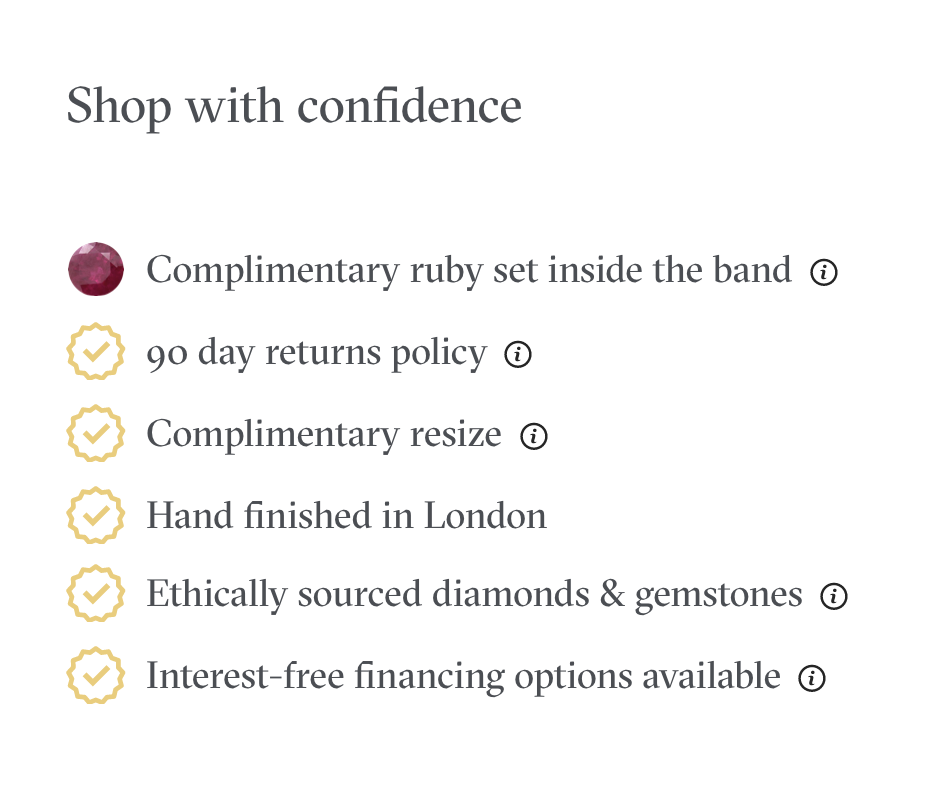Click 'Complimentary resize' label

pos(324,435)
